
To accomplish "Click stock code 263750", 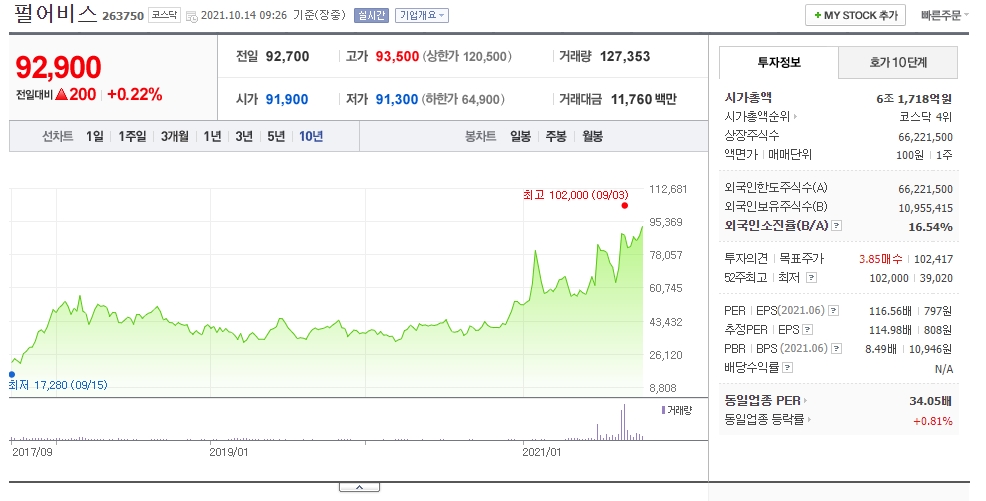I will coord(123,16).
